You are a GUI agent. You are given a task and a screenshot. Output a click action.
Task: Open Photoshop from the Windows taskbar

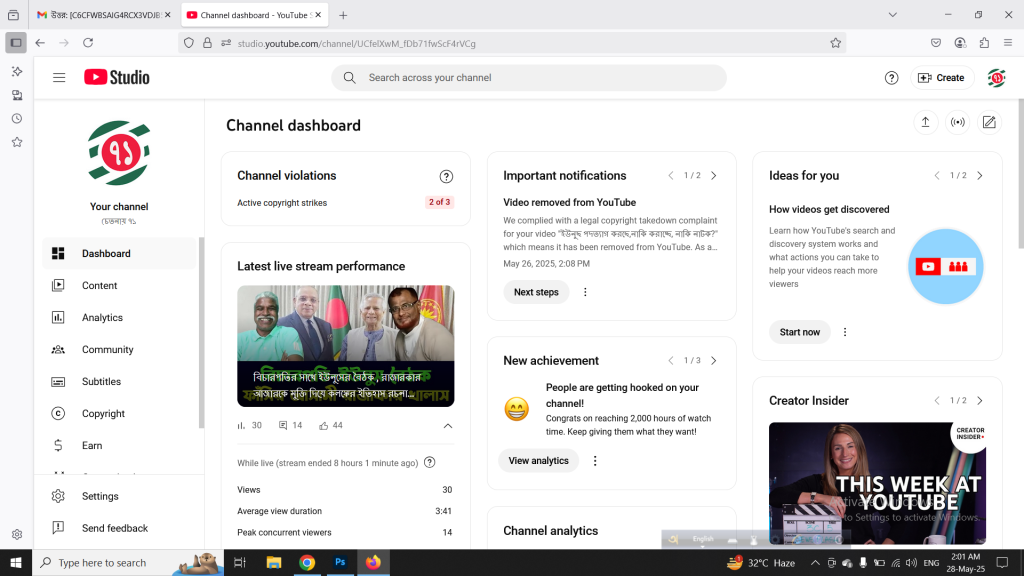tap(340, 563)
